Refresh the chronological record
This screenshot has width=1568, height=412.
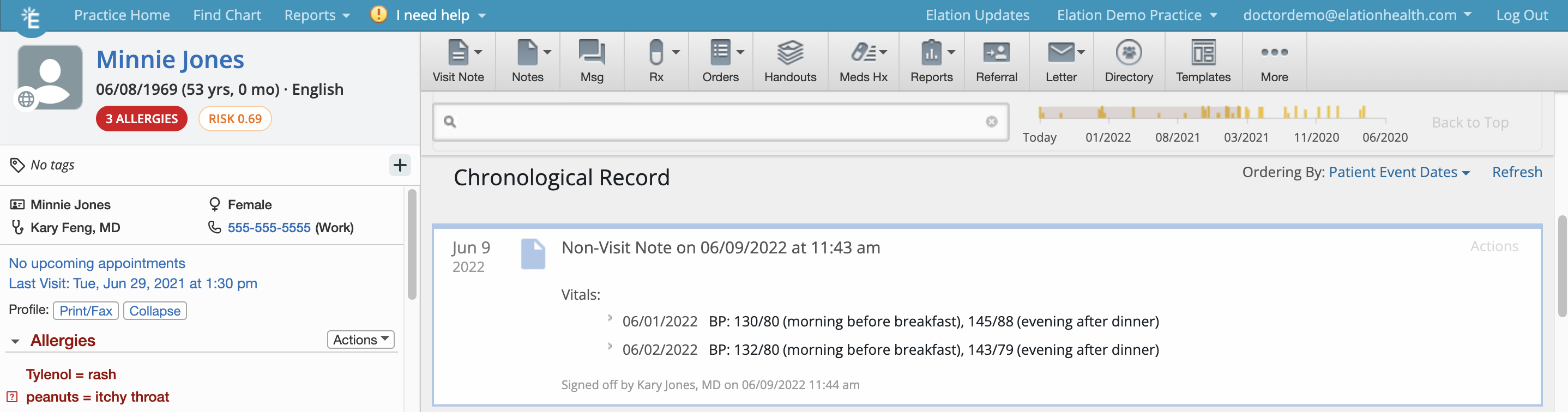1516,172
